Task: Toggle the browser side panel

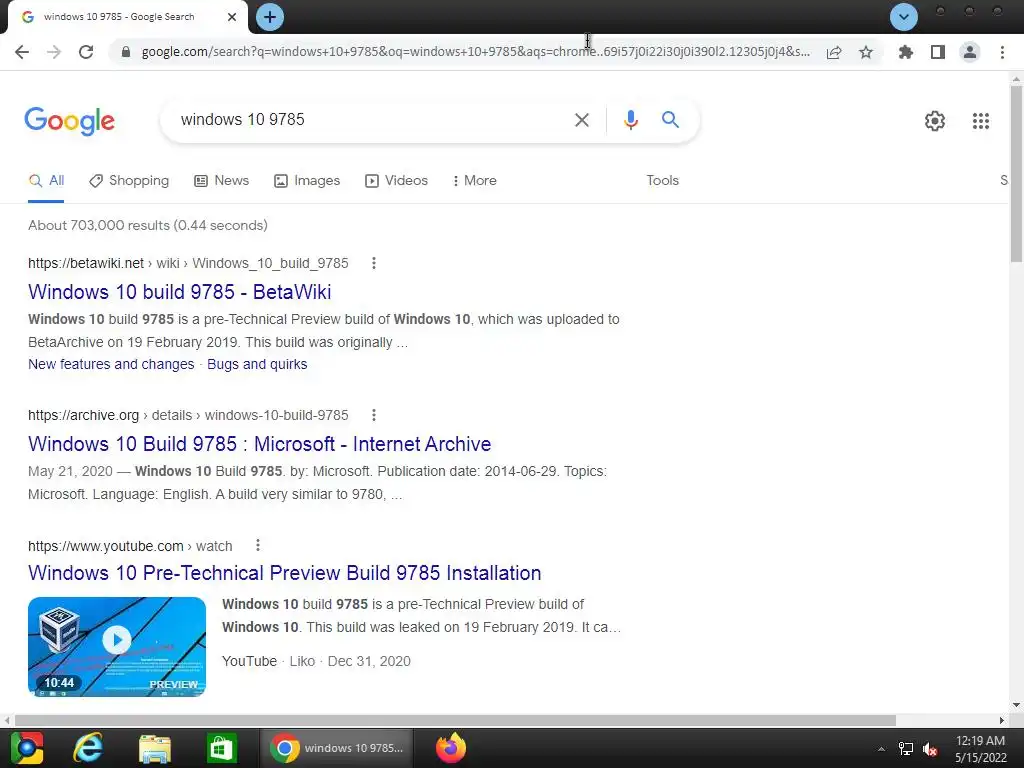Action: point(938,52)
